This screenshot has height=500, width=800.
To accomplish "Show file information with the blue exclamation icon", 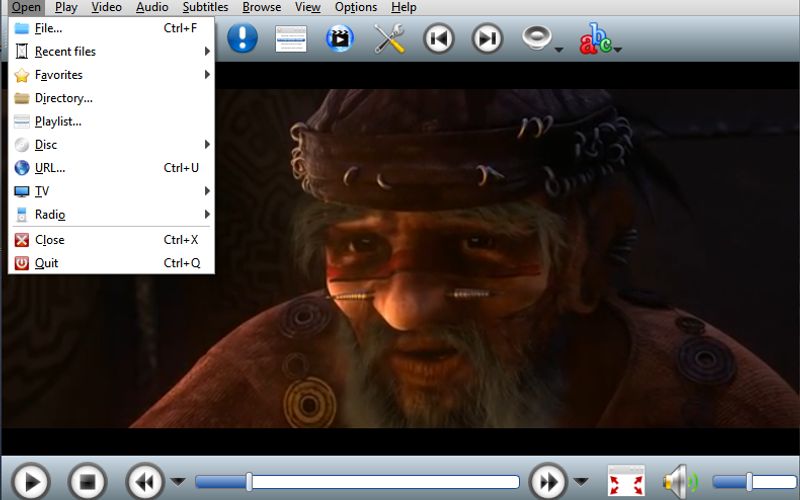I will click(242, 38).
